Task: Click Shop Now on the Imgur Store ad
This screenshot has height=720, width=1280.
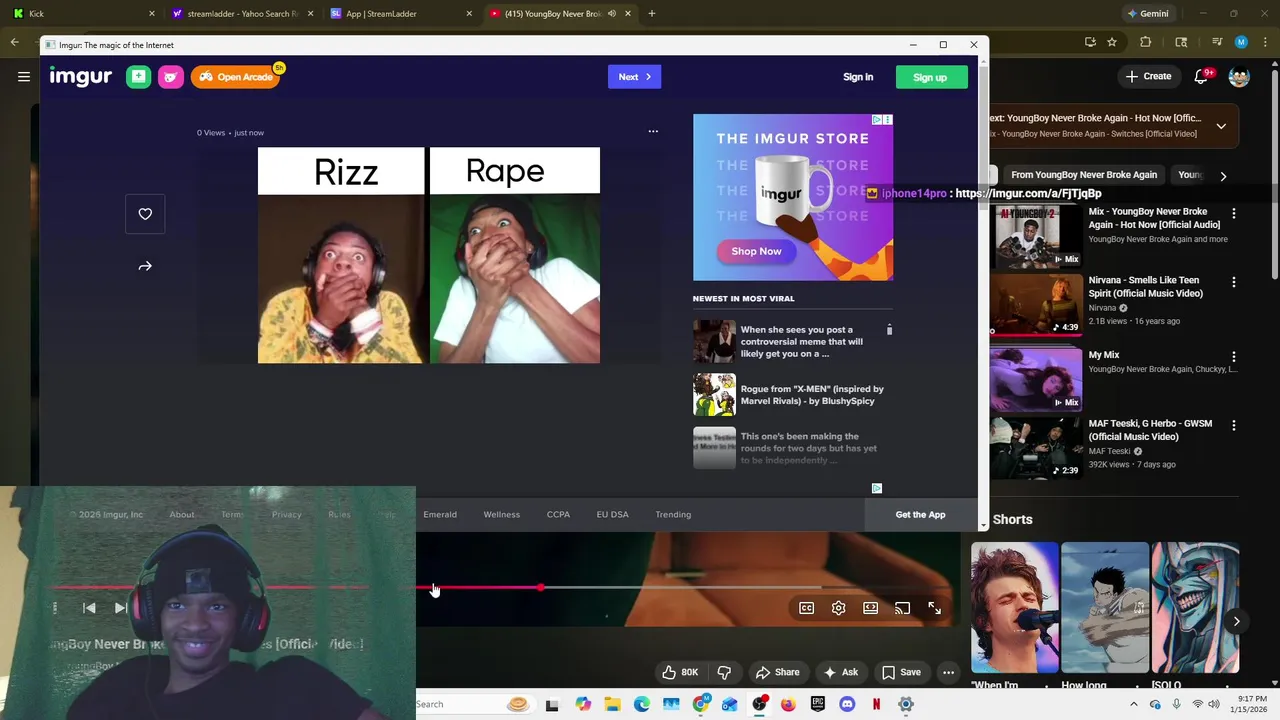Action: tap(756, 251)
